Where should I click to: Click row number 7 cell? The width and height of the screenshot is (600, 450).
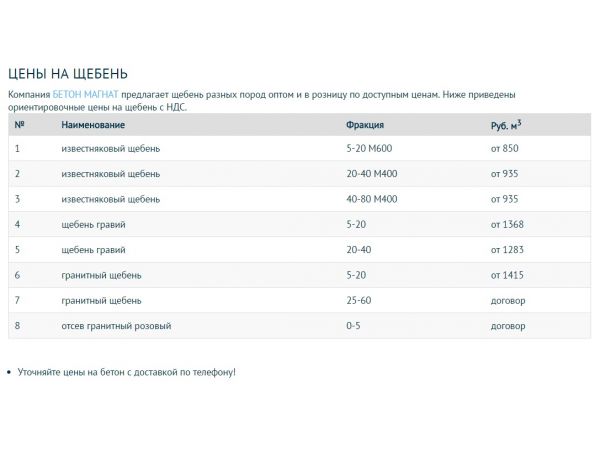[18, 300]
